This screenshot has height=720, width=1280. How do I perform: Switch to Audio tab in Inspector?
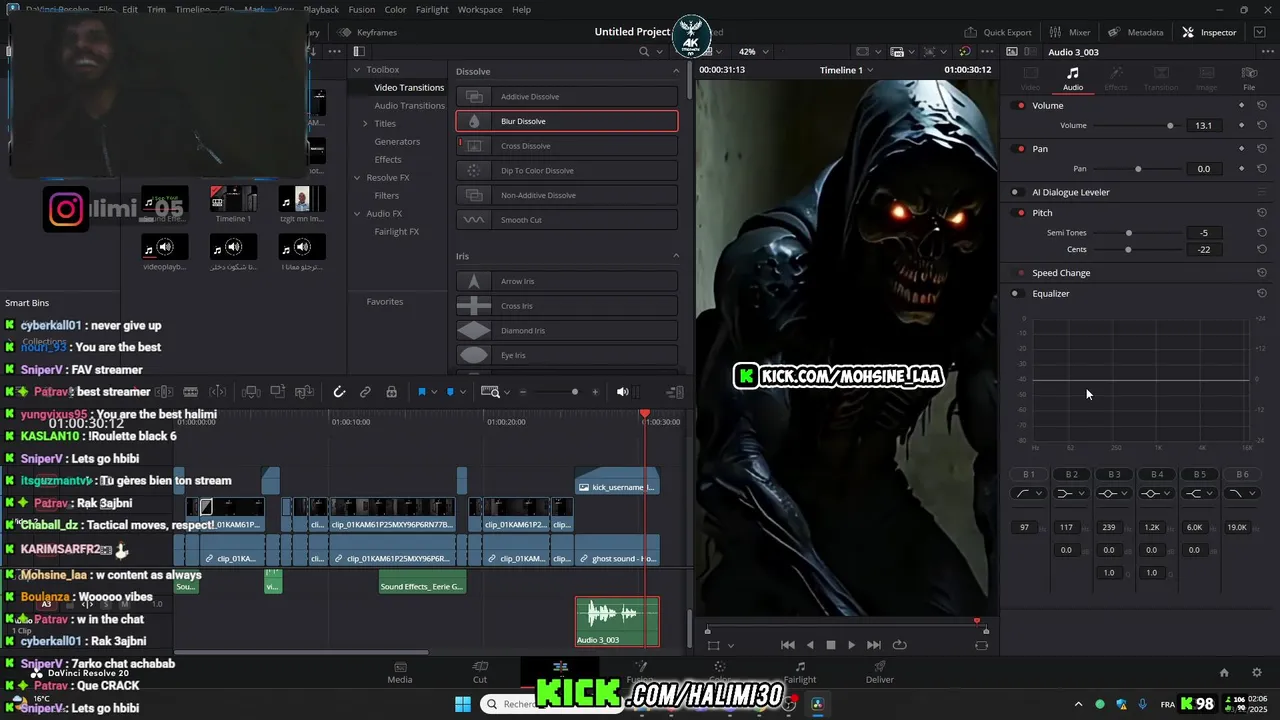(1073, 79)
